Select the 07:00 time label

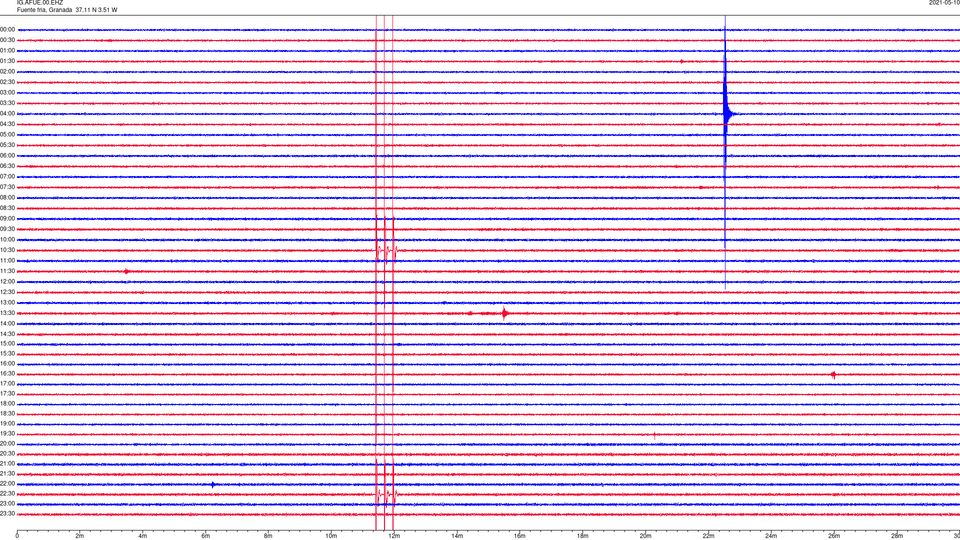click(x=8, y=176)
